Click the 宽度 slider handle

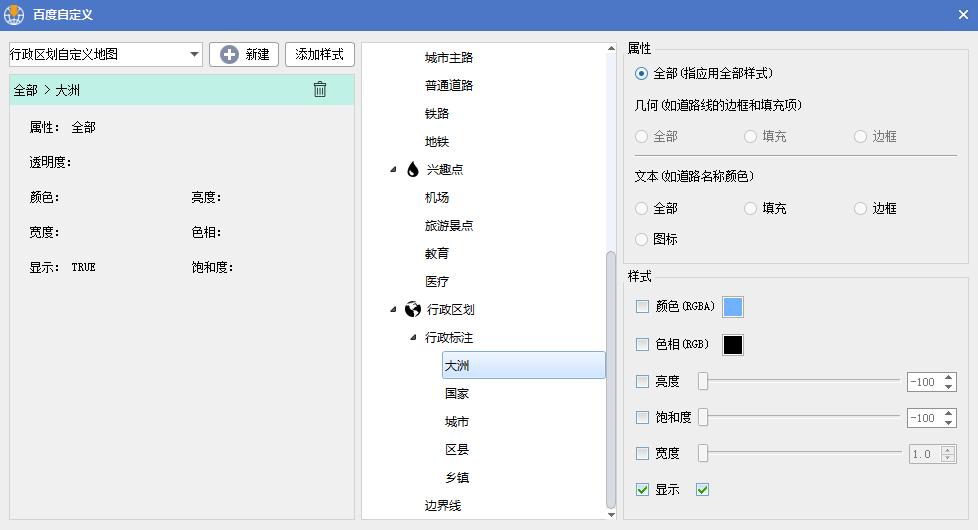coord(703,453)
